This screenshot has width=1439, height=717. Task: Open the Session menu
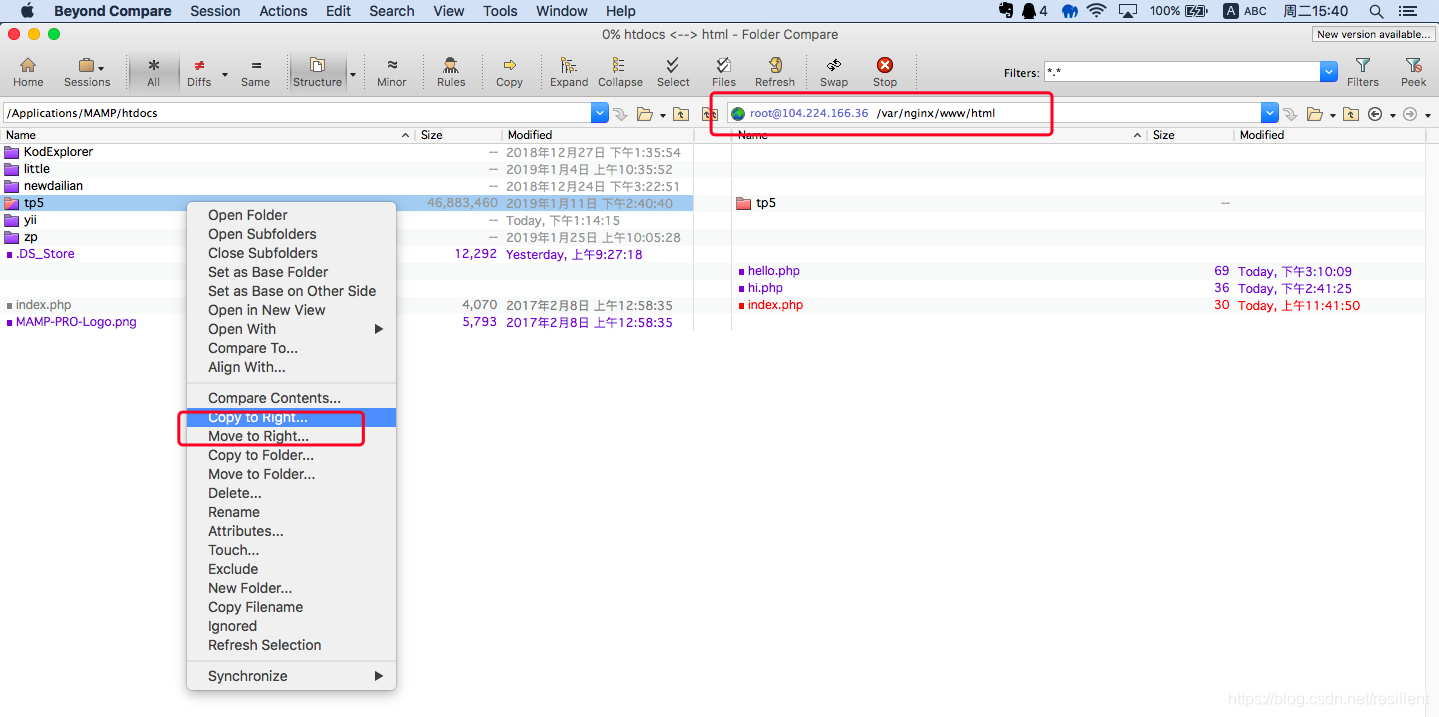coord(215,11)
